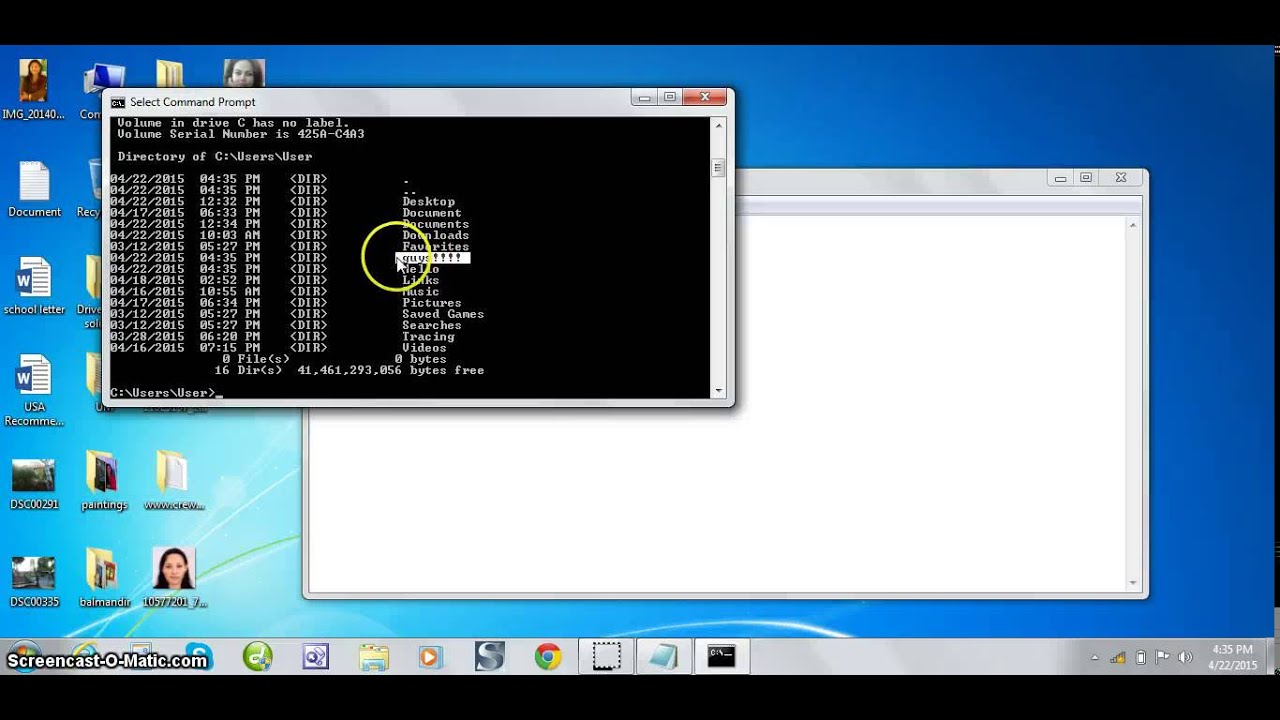Show hidden system tray icons arrow

1095,658
